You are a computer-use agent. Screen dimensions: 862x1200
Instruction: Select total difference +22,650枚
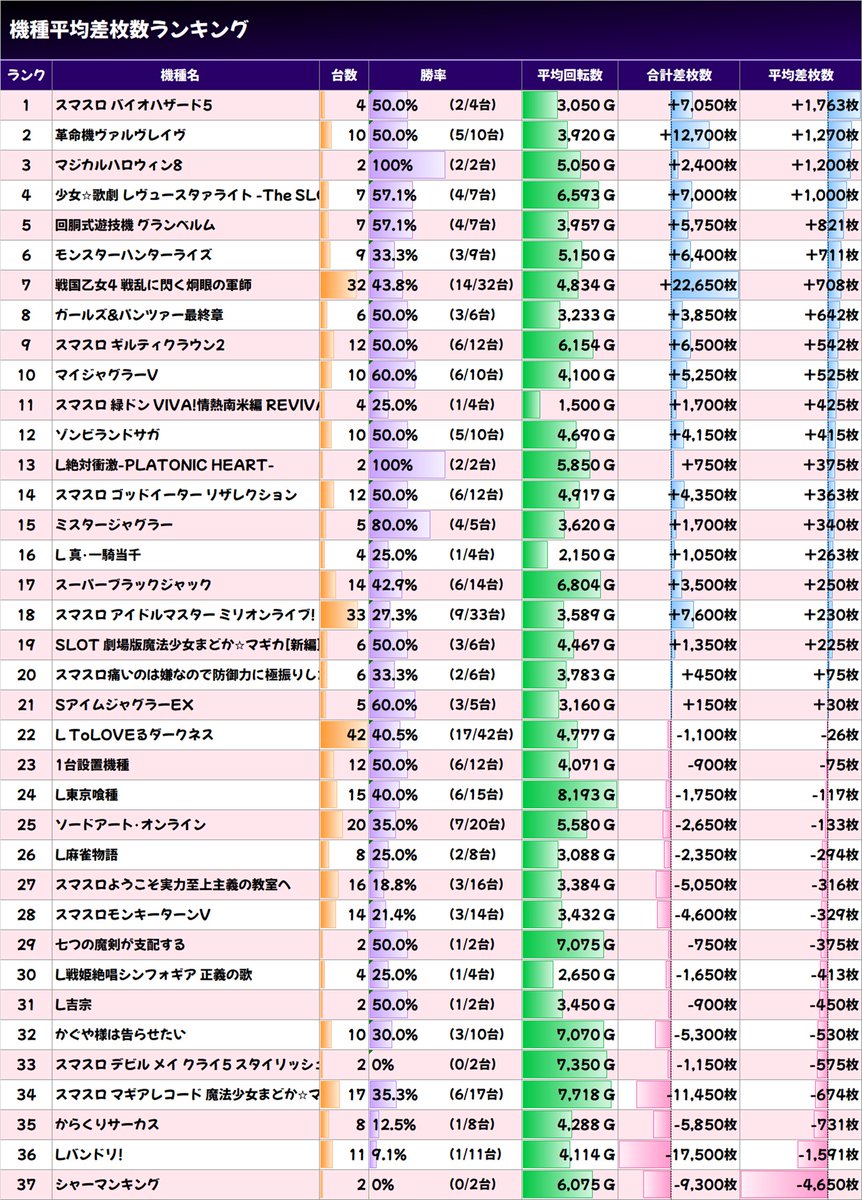tap(699, 285)
